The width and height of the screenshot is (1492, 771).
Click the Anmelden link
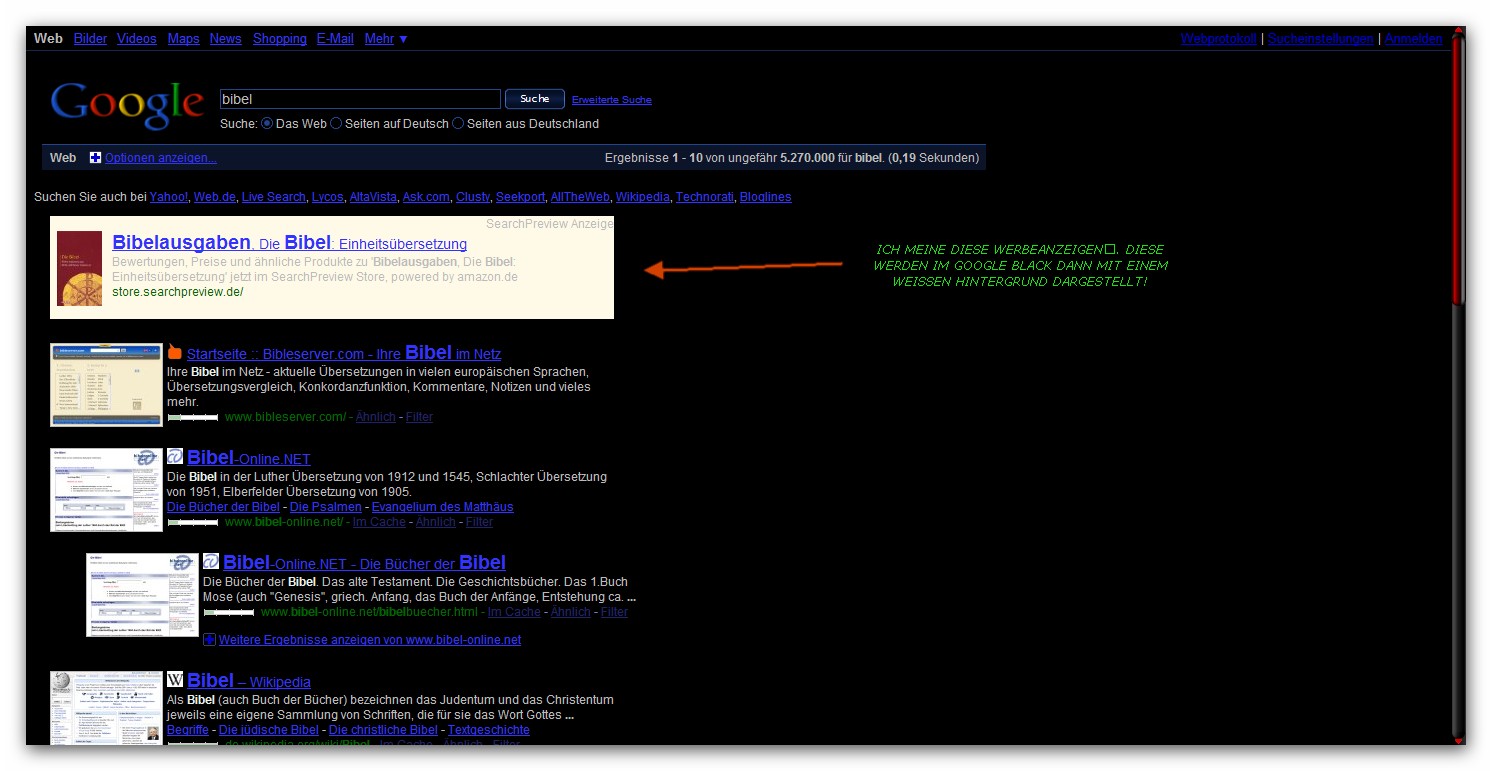(1414, 39)
